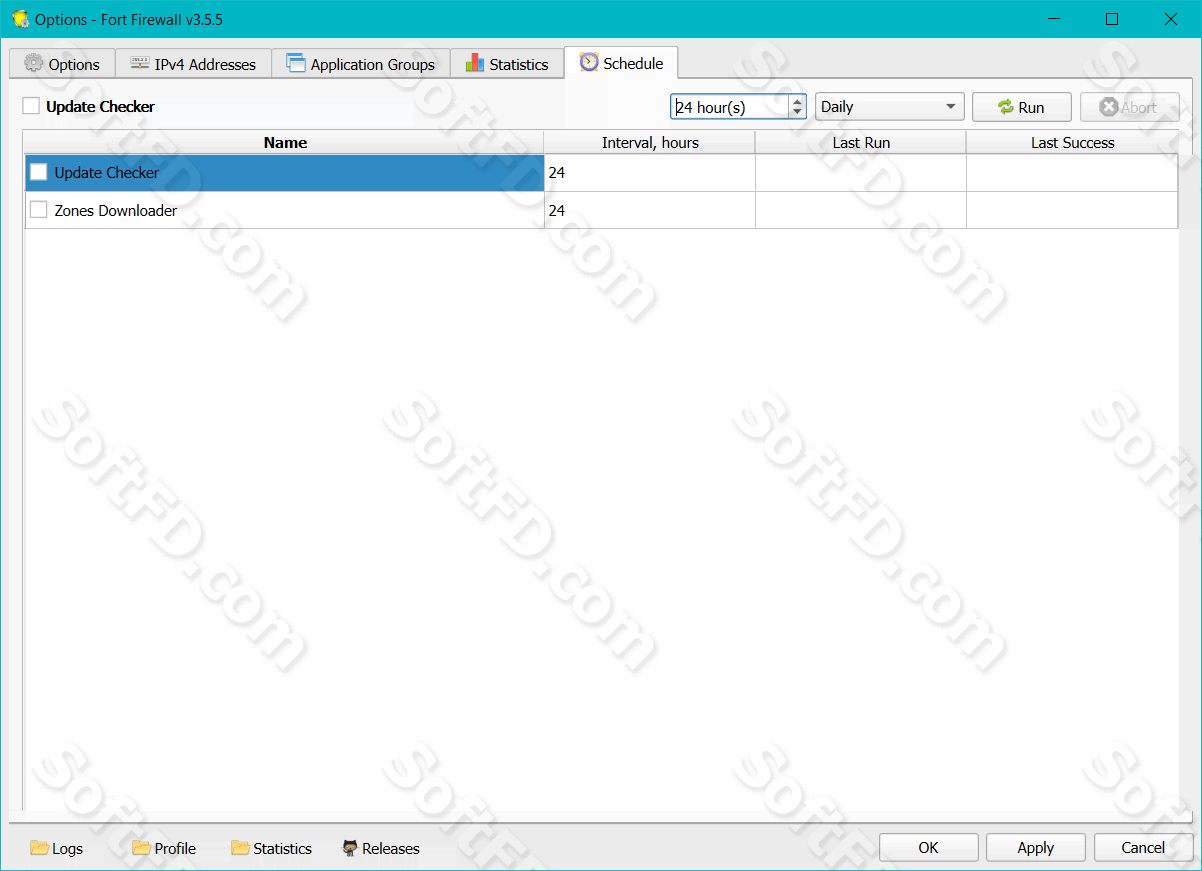Minimize the Options window
The image size is (1202, 871).
coord(1053,19)
